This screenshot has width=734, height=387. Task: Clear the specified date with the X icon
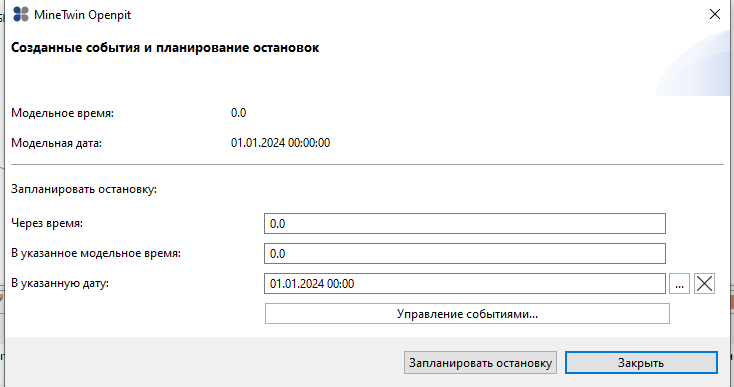click(704, 284)
